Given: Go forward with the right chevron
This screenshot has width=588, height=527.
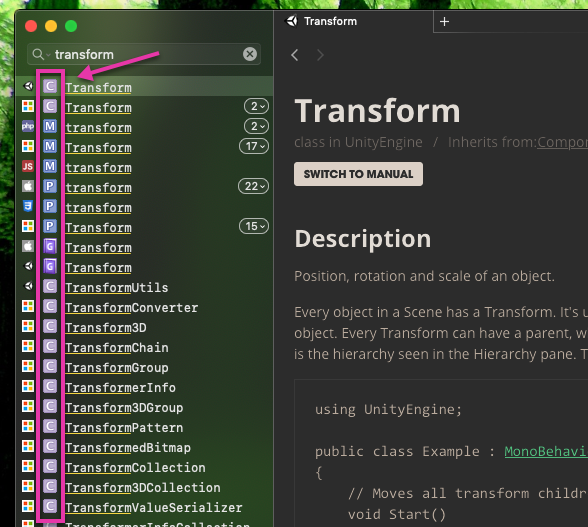Looking at the screenshot, I should tap(320, 55).
